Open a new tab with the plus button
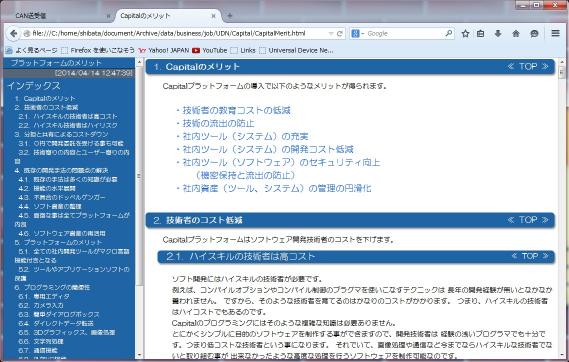 pyautogui.click(x=229, y=16)
